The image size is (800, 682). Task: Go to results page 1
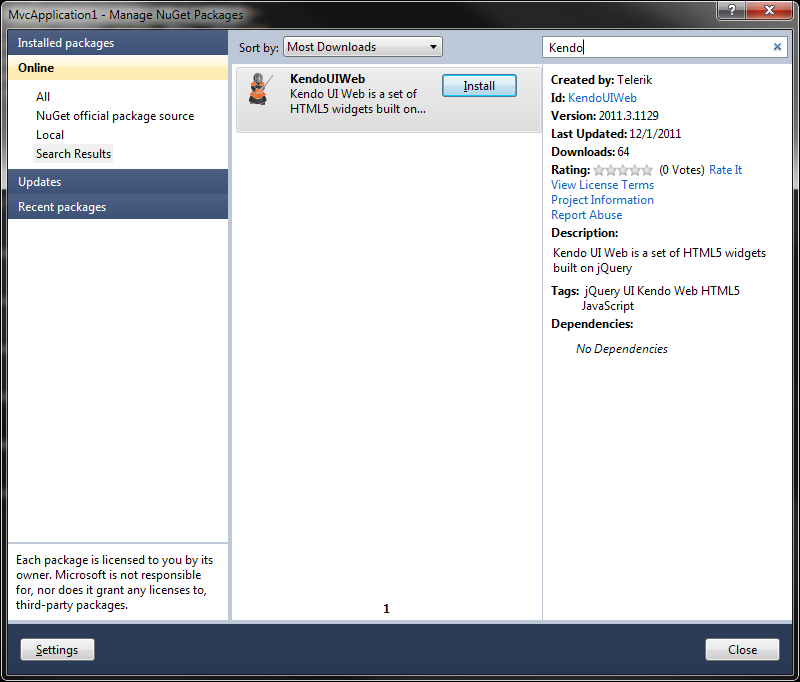(x=386, y=609)
